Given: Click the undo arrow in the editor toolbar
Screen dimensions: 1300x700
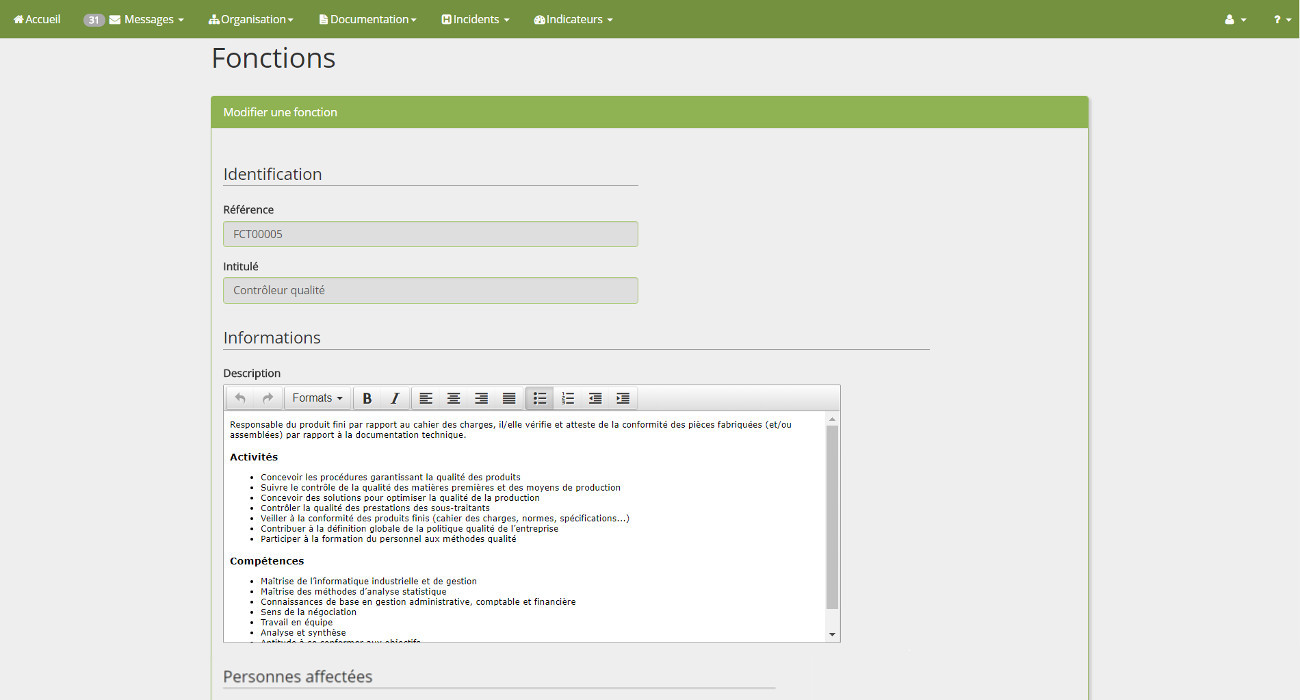Looking at the screenshot, I should (240, 398).
